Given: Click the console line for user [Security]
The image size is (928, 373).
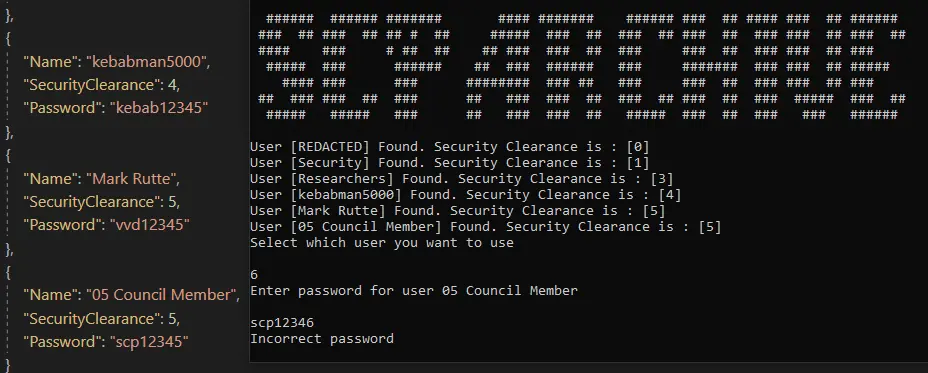Looking at the screenshot, I should (450, 163).
